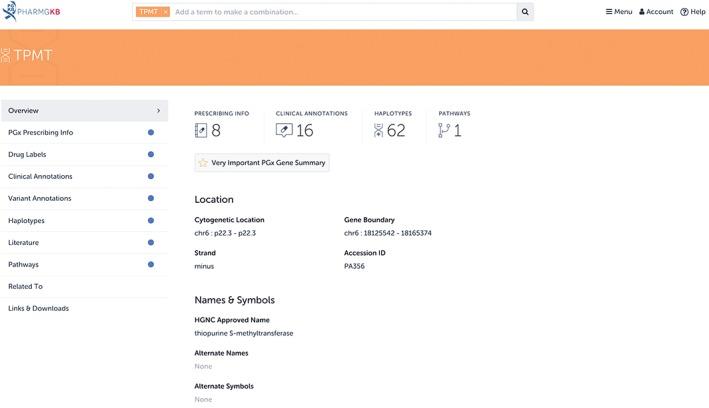This screenshot has height=408, width=709.
Task: Click the Clinical Annotations count icon
Action: click(x=284, y=131)
